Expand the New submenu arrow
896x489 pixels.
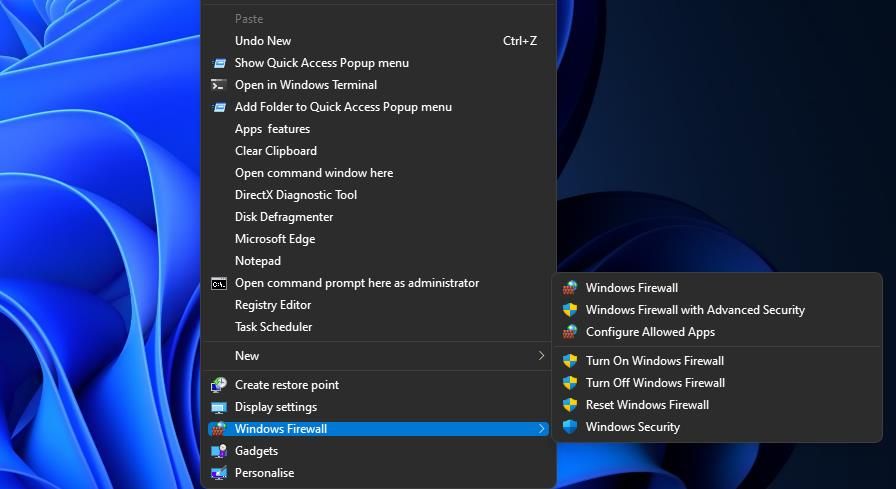pyautogui.click(x=541, y=356)
